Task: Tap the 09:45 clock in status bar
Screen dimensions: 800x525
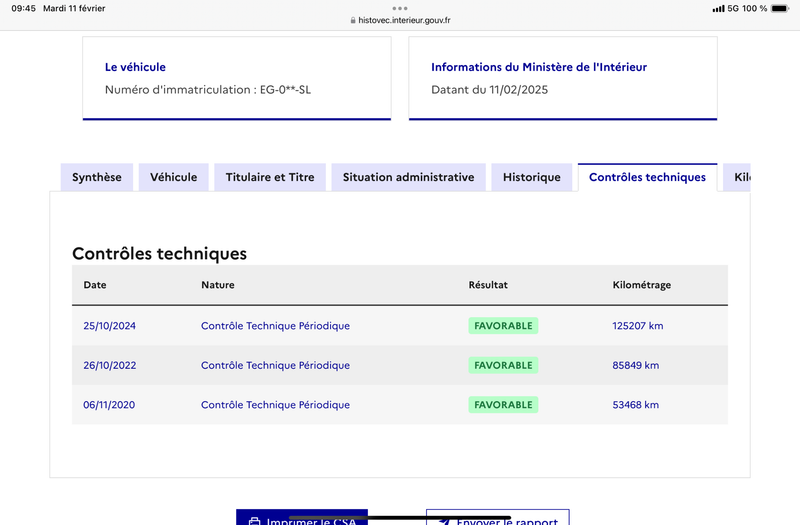Action: pos(23,8)
